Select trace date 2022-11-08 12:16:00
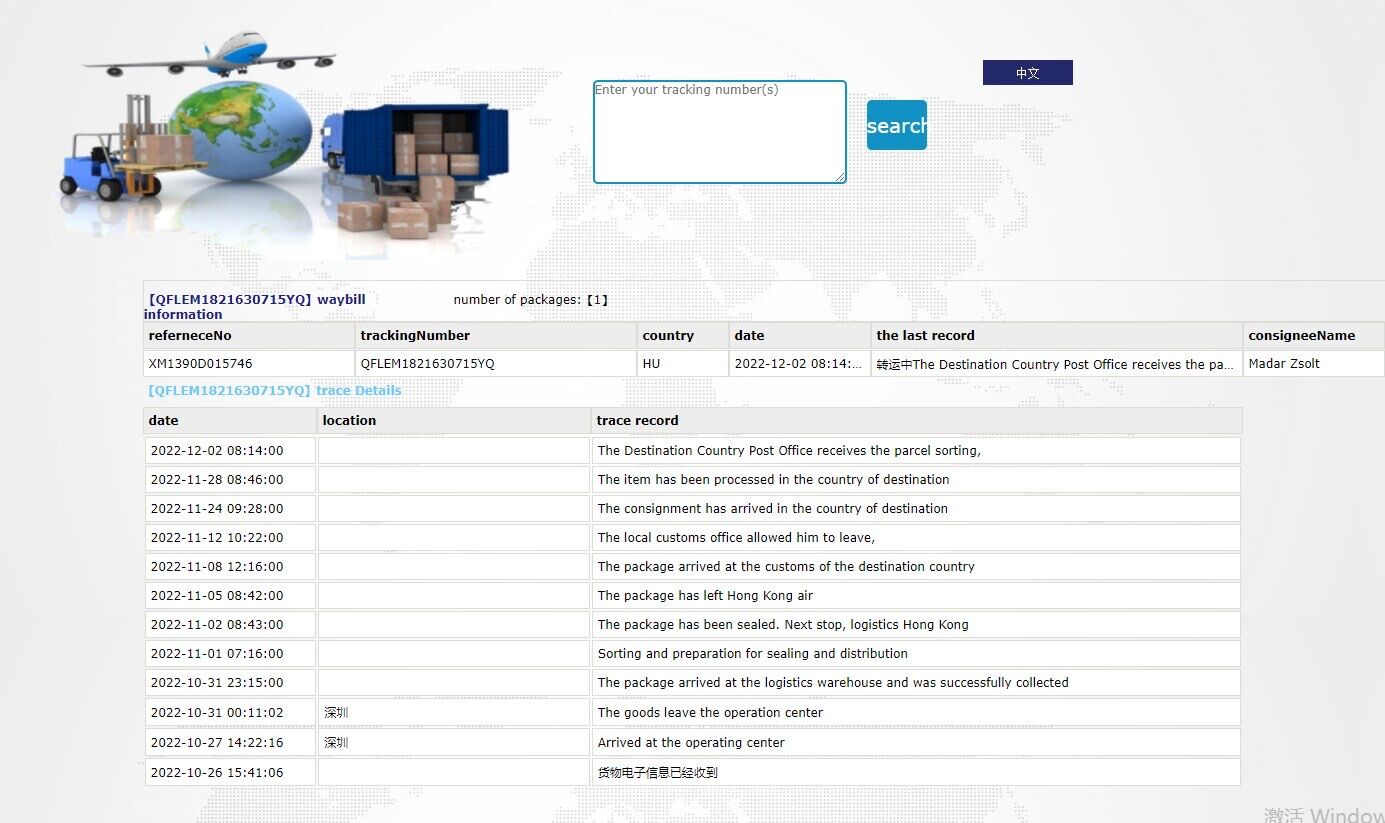1385x823 pixels. [230, 567]
